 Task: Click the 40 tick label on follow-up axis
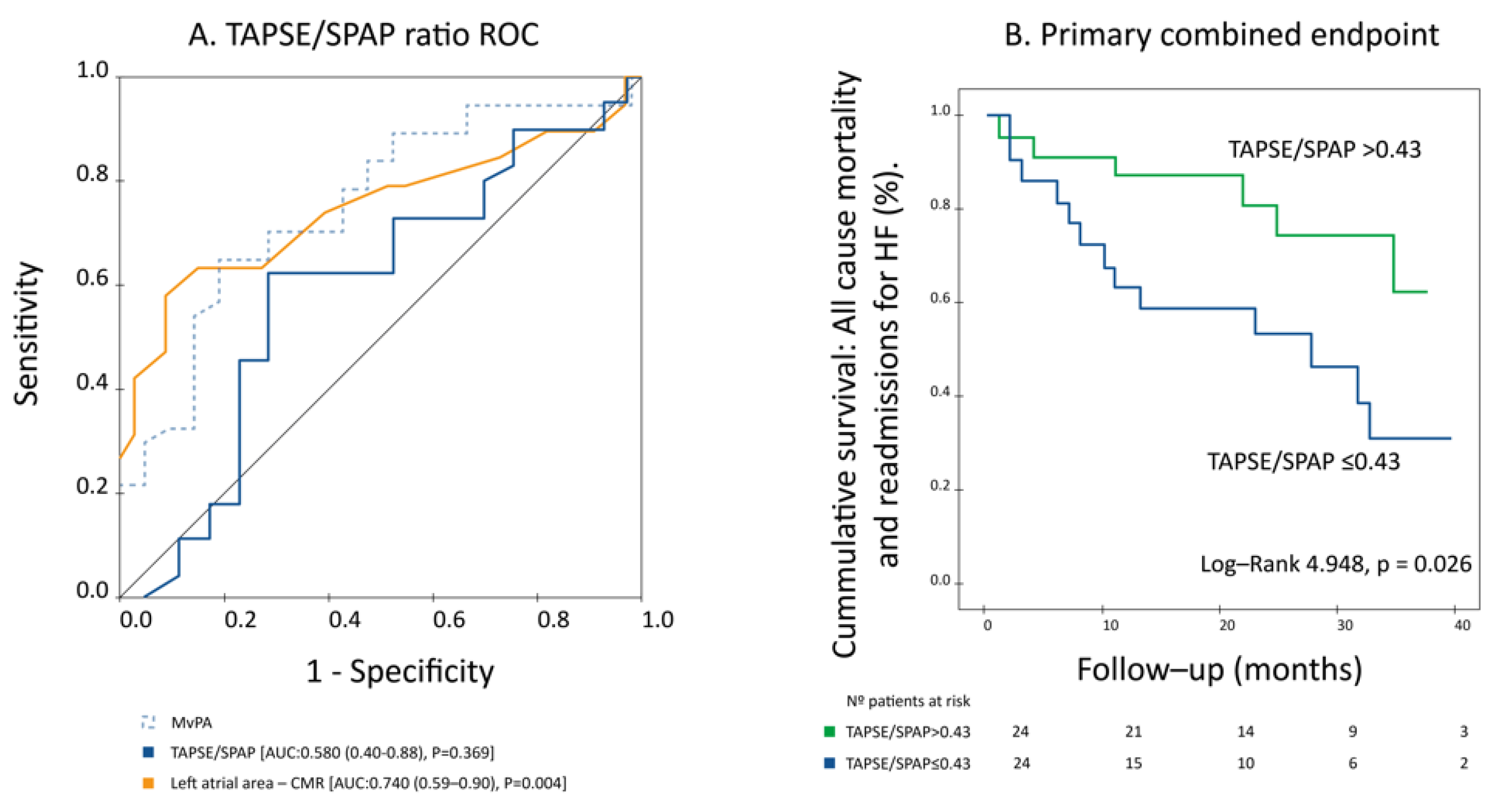tap(1462, 625)
